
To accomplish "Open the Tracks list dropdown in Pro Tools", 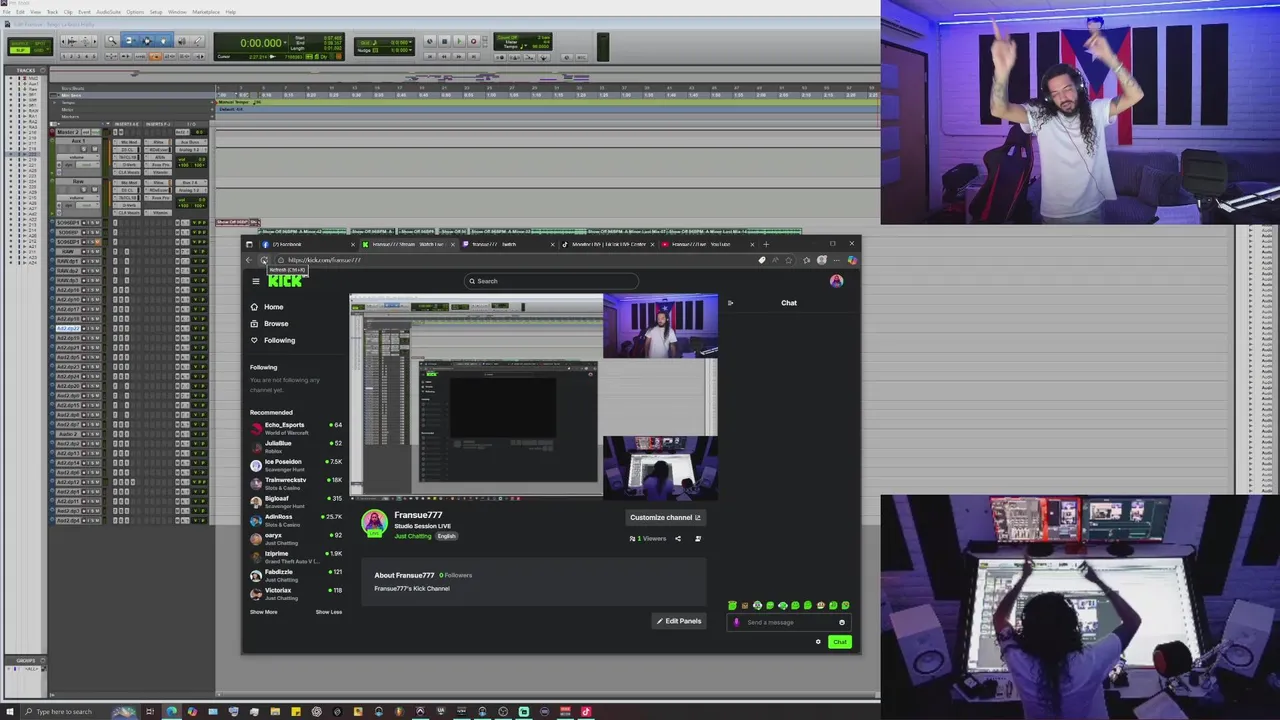I will 43,70.
